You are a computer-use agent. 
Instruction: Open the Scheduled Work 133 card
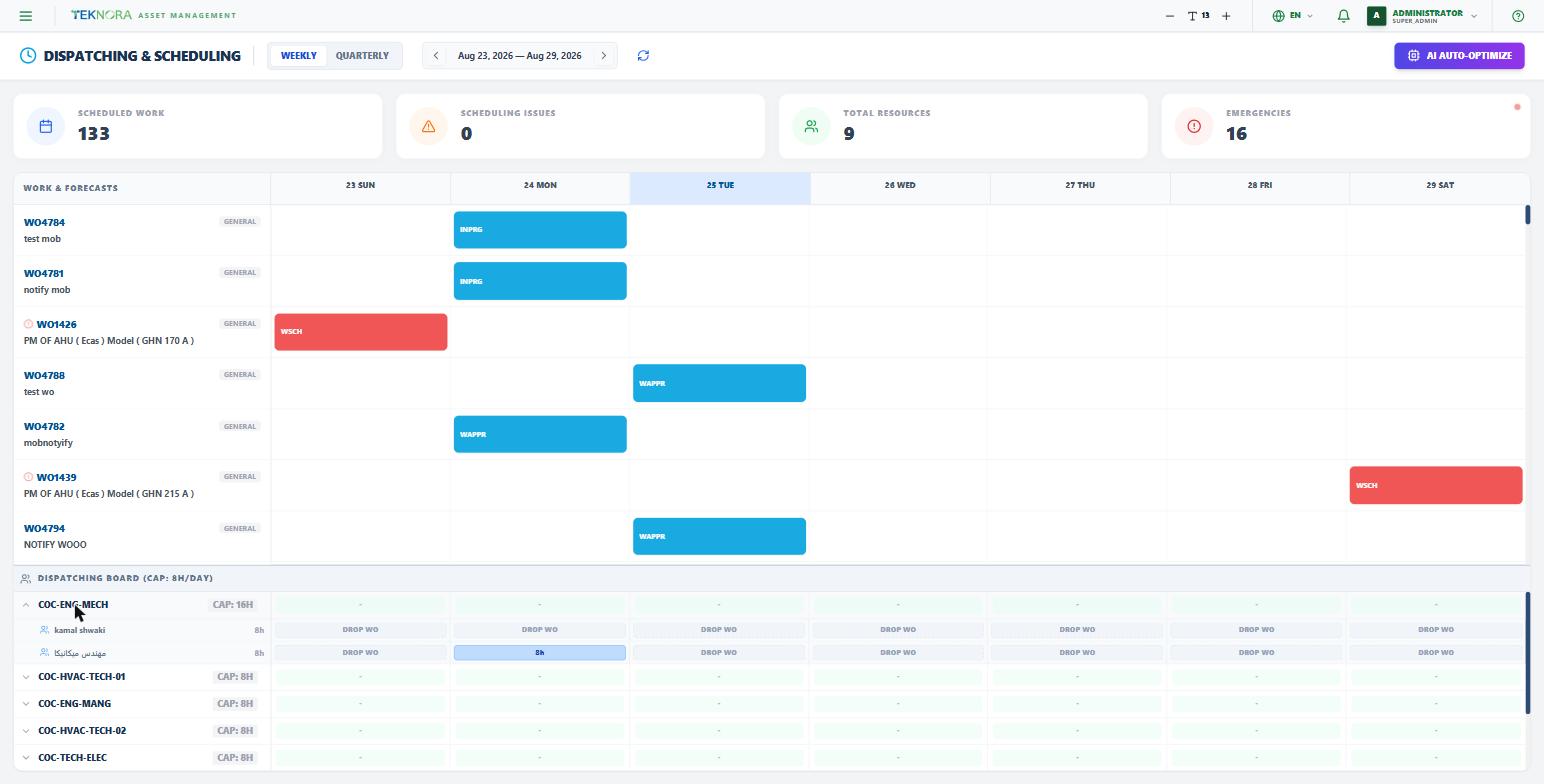pos(198,126)
